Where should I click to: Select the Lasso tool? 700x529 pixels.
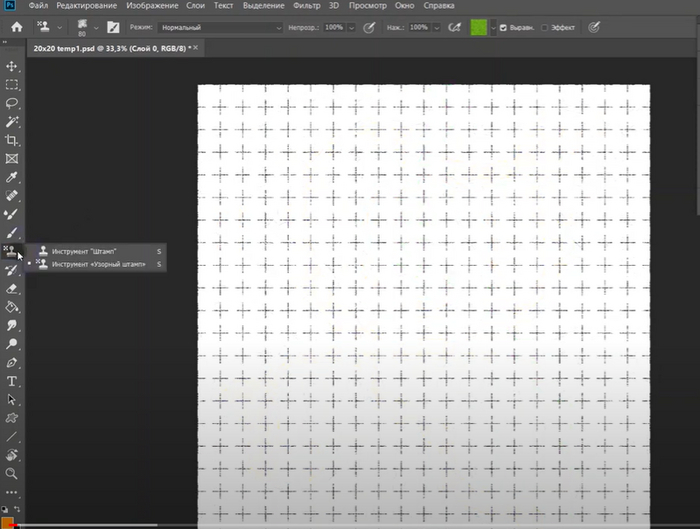pos(12,103)
